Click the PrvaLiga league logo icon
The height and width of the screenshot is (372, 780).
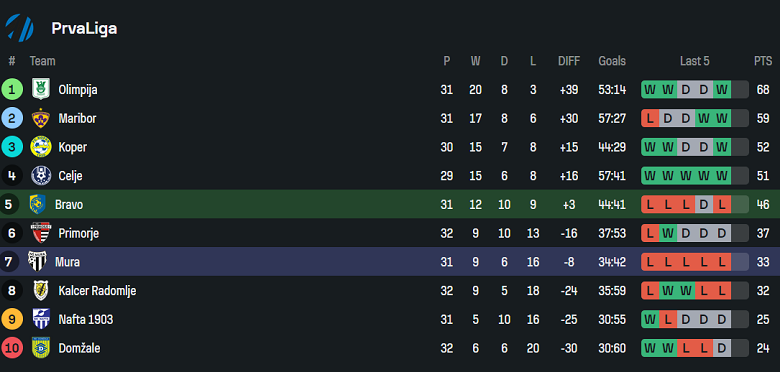(x=19, y=28)
